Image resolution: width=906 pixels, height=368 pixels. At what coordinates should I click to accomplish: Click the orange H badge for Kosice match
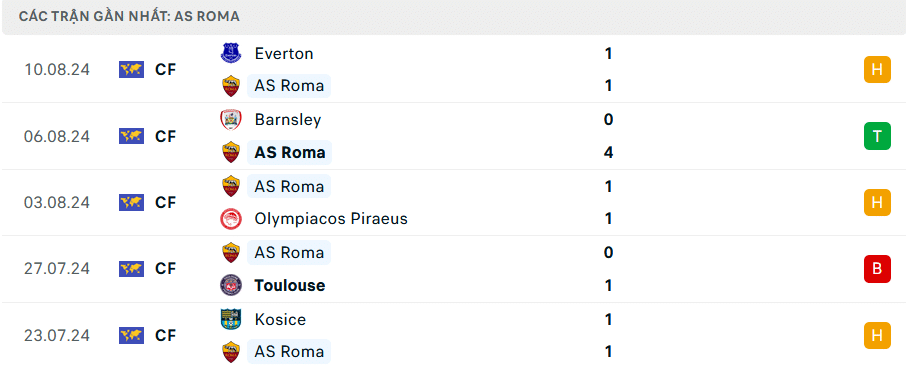pyautogui.click(x=877, y=336)
